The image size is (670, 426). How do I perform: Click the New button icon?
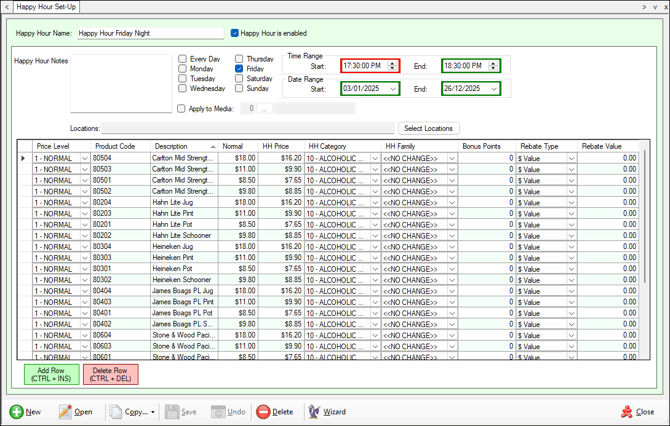point(17,411)
